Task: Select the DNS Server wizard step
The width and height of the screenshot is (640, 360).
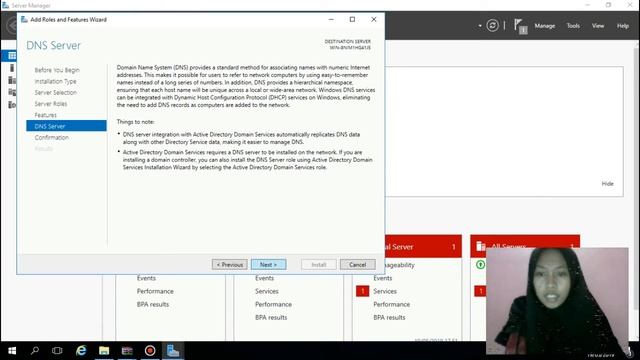Action: (66, 126)
